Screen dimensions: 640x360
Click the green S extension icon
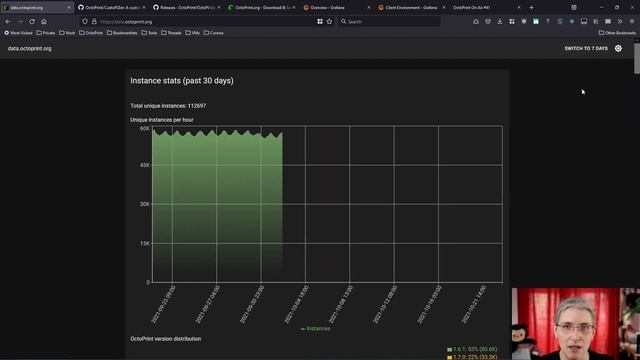560,22
